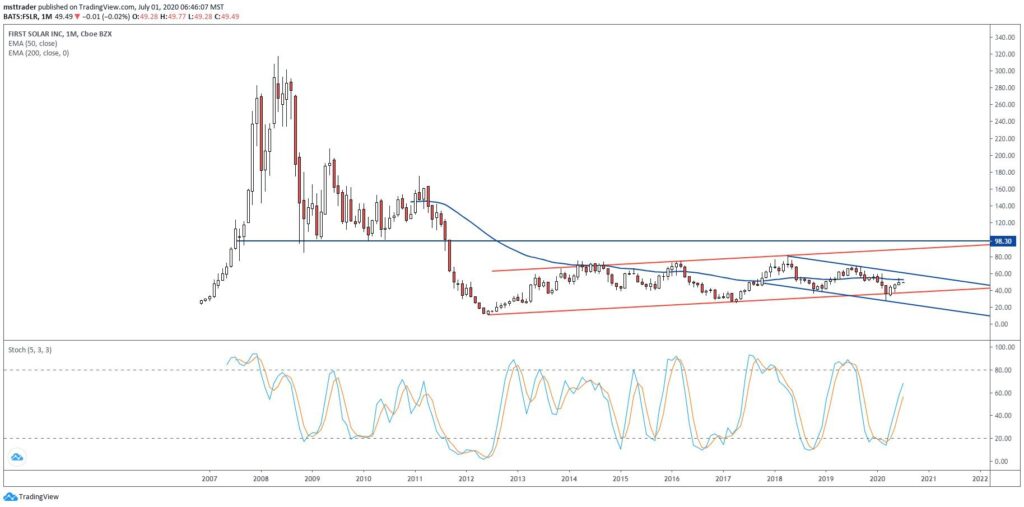Screen dimensions: 1024x507
Task: Click the 40.00 price axis label
Action: pyautogui.click(x=1005, y=291)
